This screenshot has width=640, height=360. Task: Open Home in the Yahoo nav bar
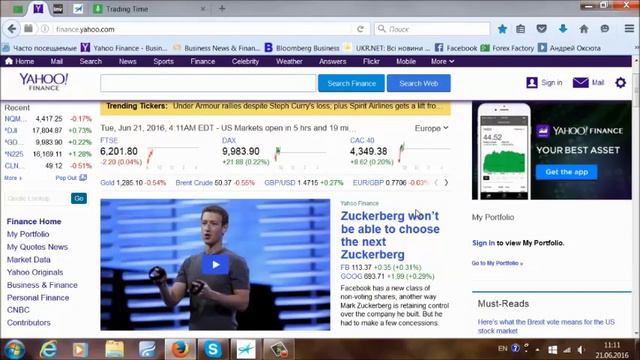(x=20, y=61)
